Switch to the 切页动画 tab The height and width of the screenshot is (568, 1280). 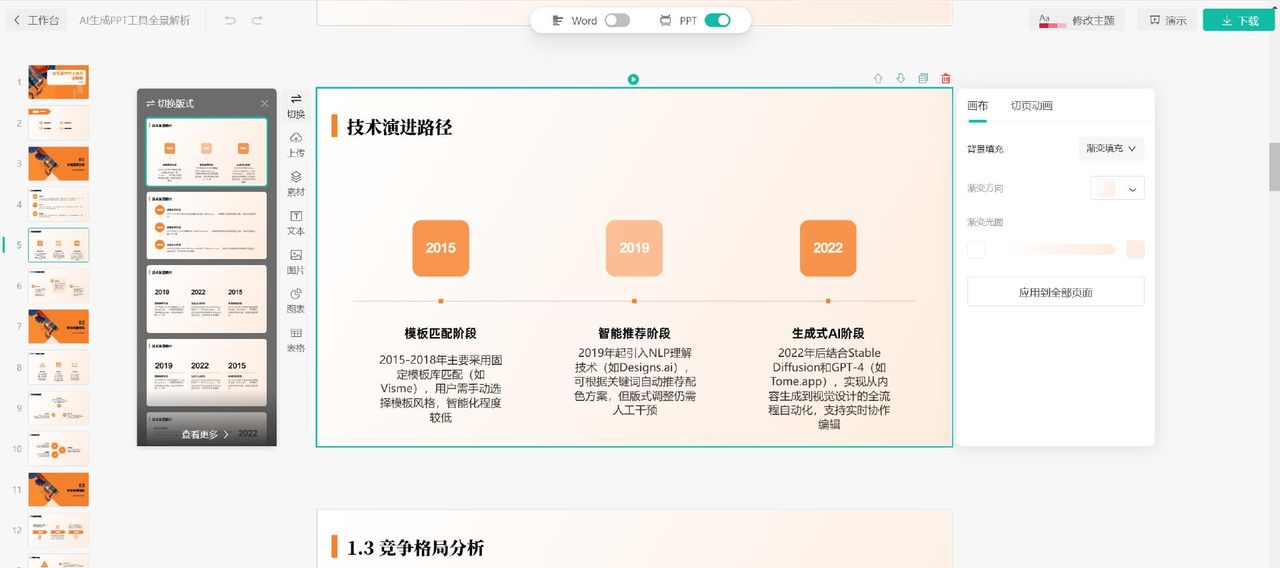pos(1031,106)
